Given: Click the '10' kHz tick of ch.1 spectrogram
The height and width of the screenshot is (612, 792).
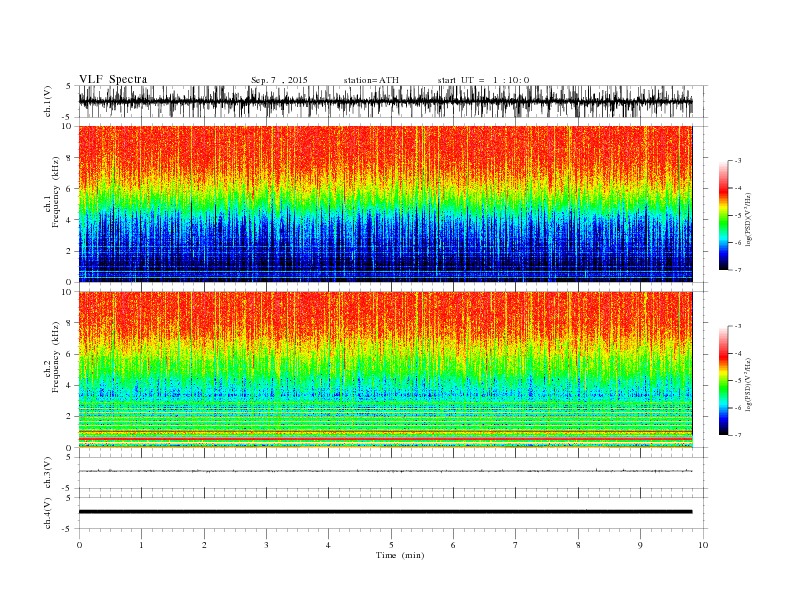Looking at the screenshot, I should pos(67,126).
